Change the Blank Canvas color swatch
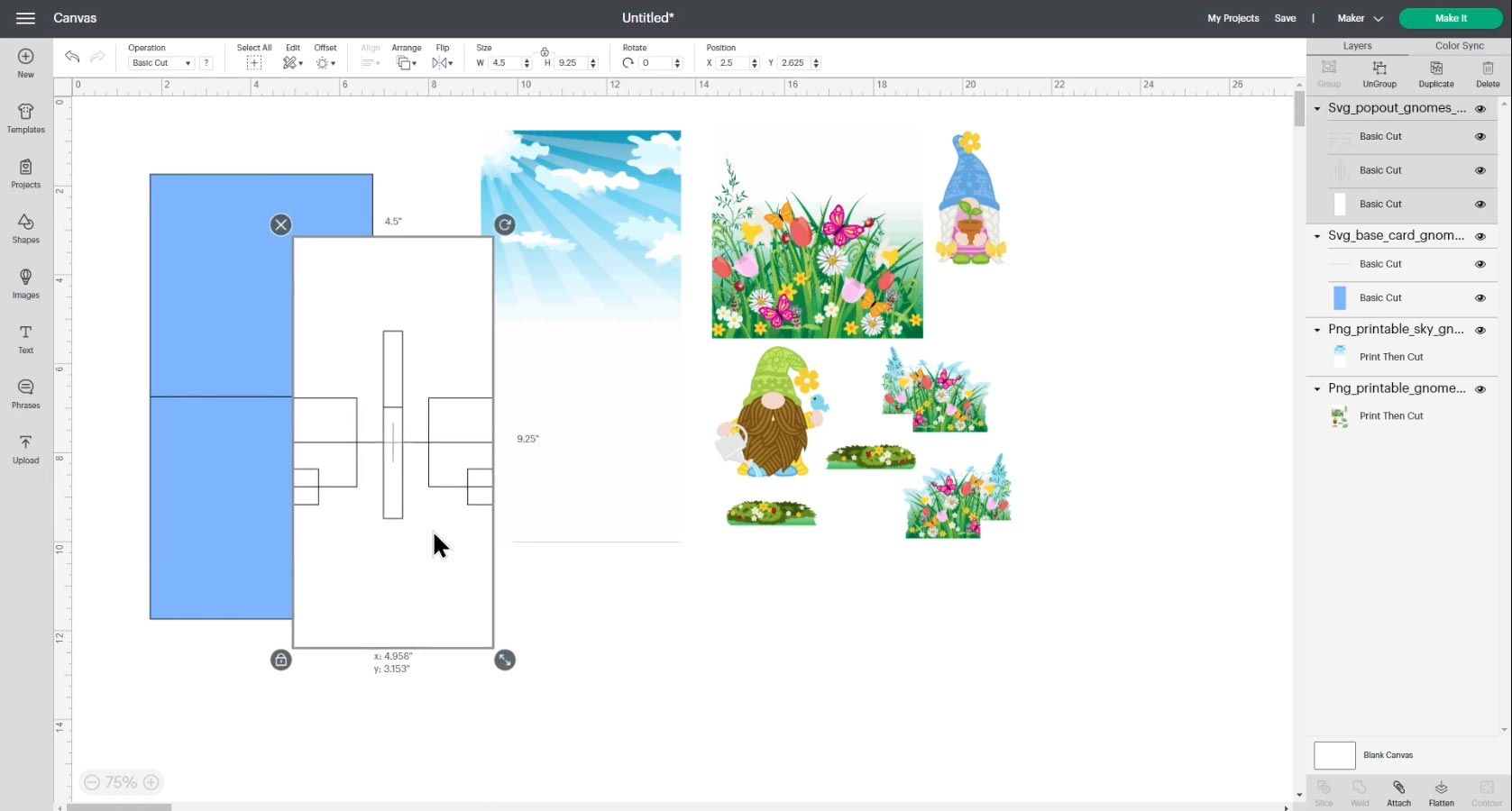 click(1334, 755)
